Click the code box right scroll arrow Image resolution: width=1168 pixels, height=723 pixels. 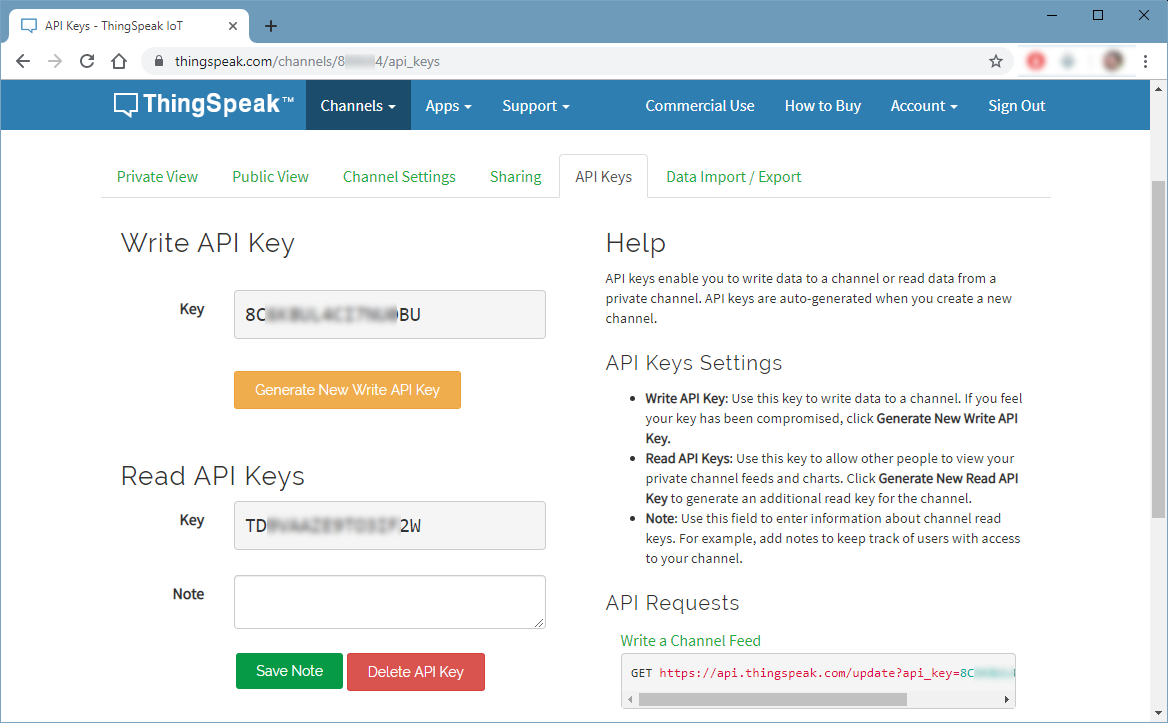[x=1006, y=699]
